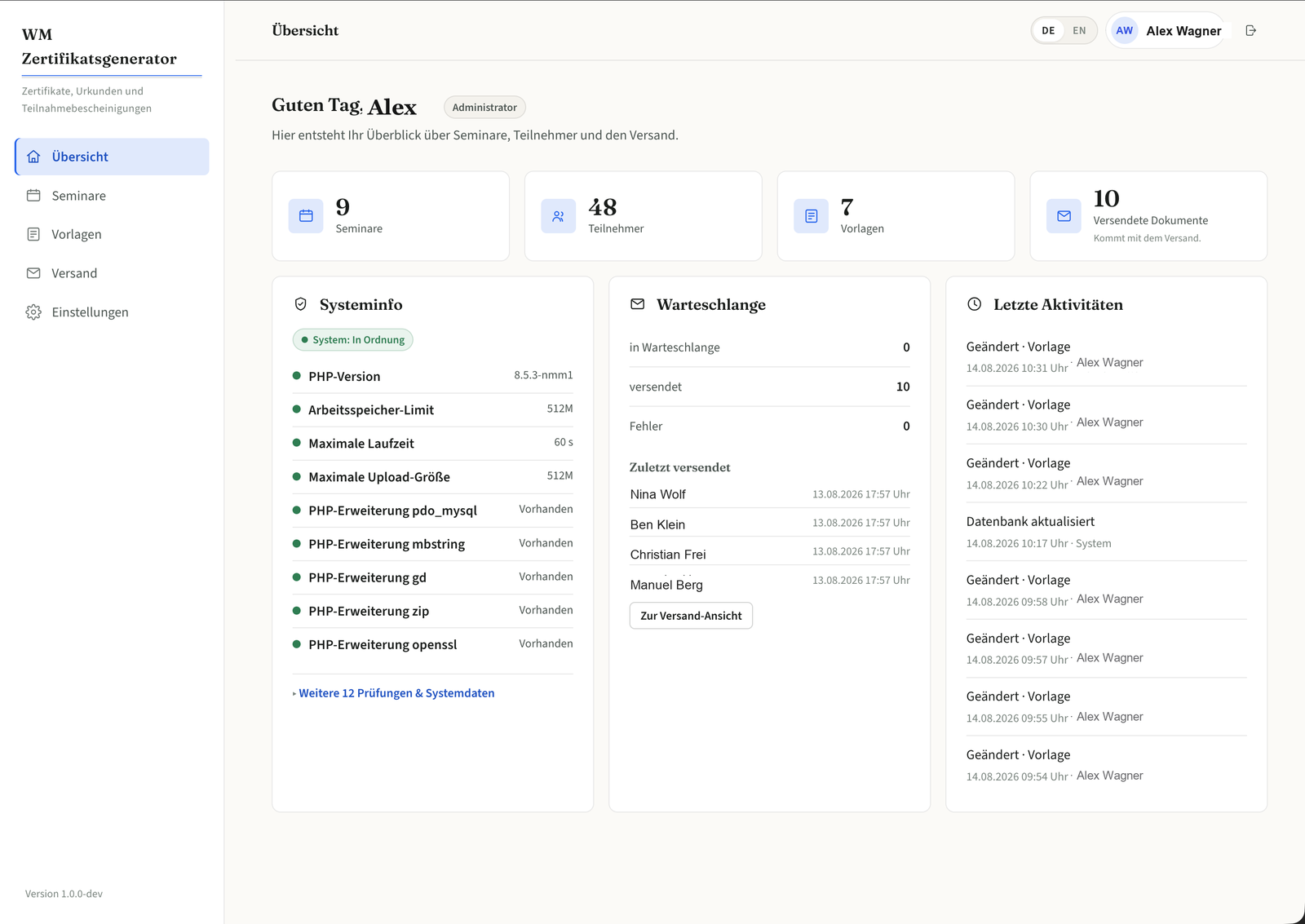The height and width of the screenshot is (924, 1305).
Task: Open the 48 Teilnehmer summary card
Action: [644, 216]
